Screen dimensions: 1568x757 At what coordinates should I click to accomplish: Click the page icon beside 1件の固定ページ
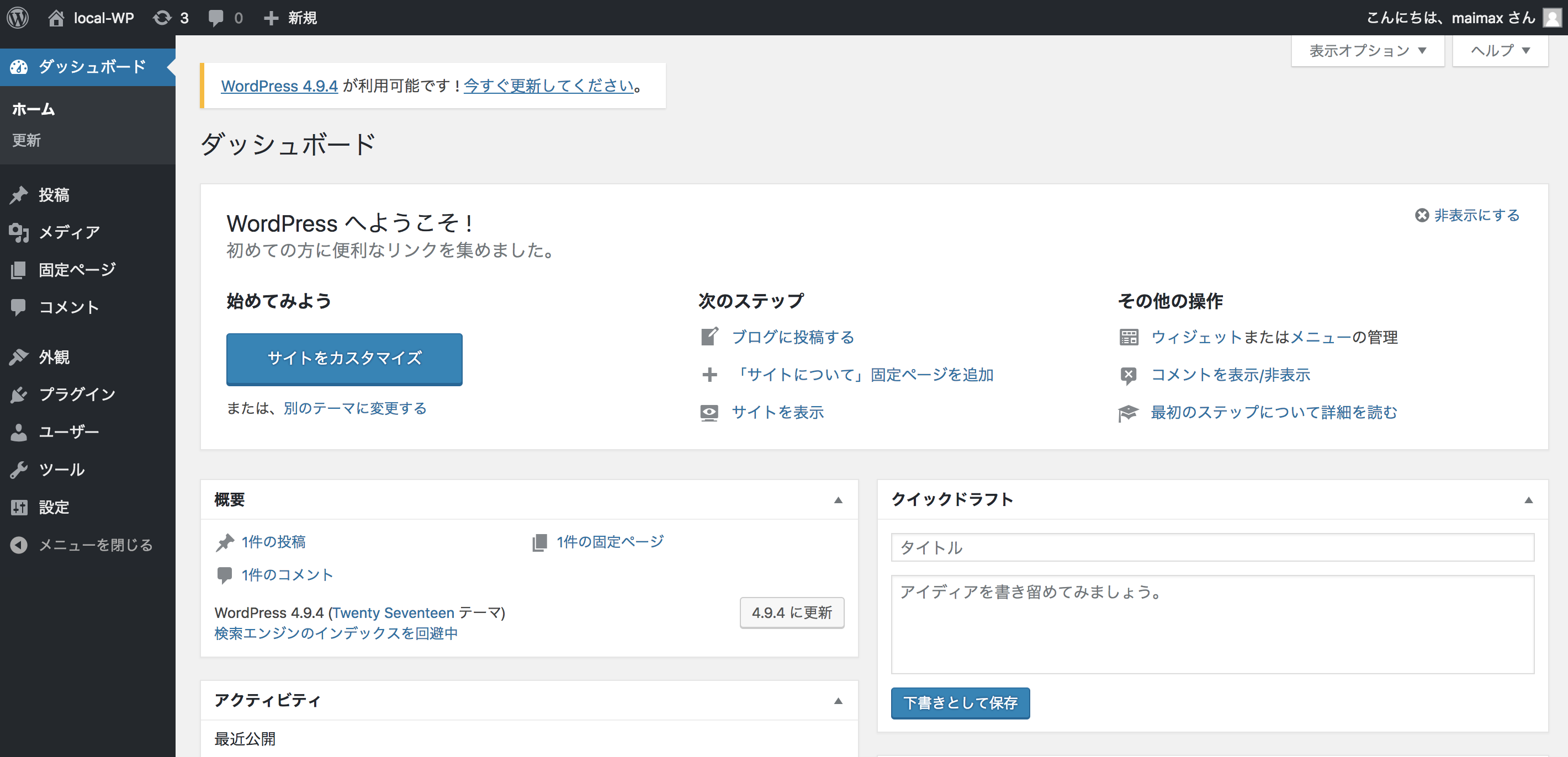[539, 542]
